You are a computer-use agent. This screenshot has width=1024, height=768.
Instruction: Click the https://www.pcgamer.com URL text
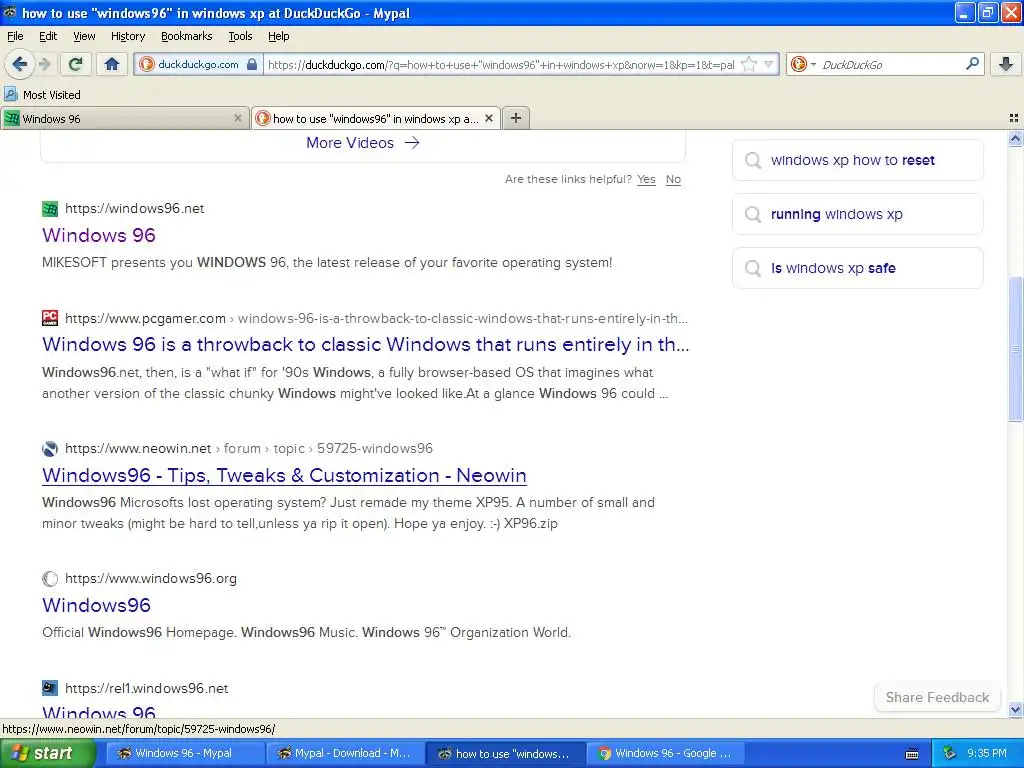coord(145,318)
